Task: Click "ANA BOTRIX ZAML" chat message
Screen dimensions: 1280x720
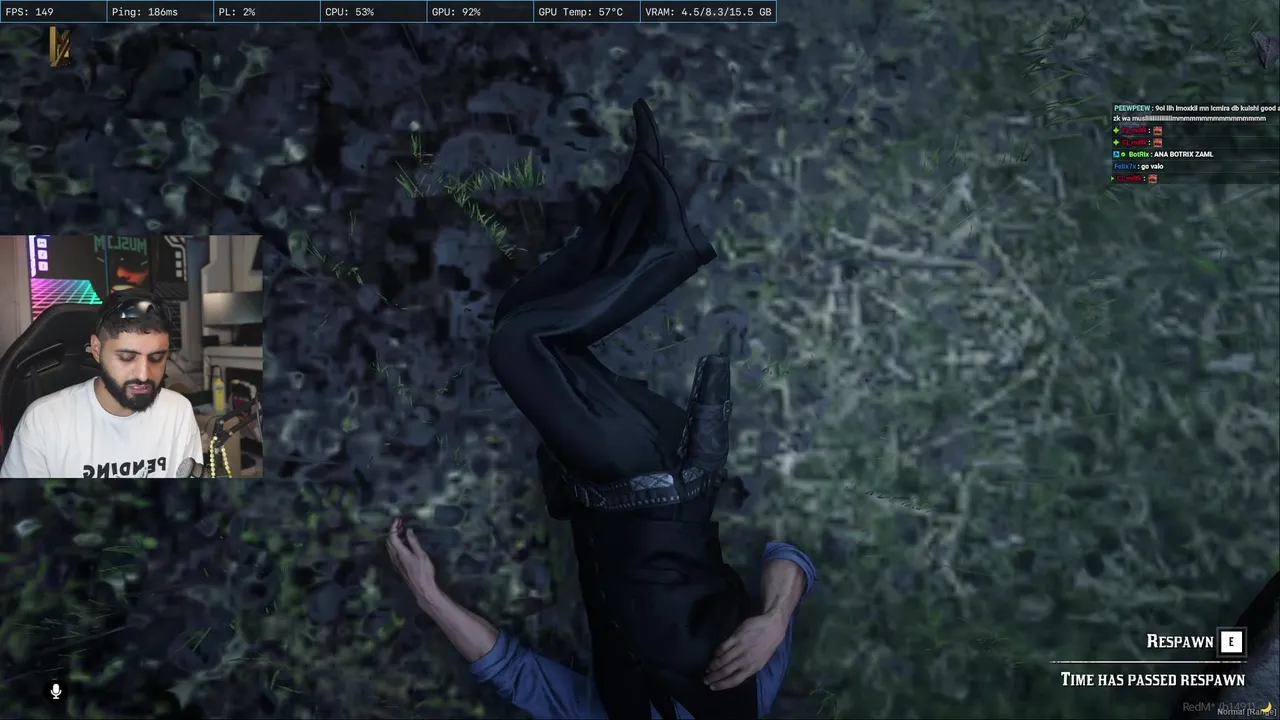Action: [1183, 154]
